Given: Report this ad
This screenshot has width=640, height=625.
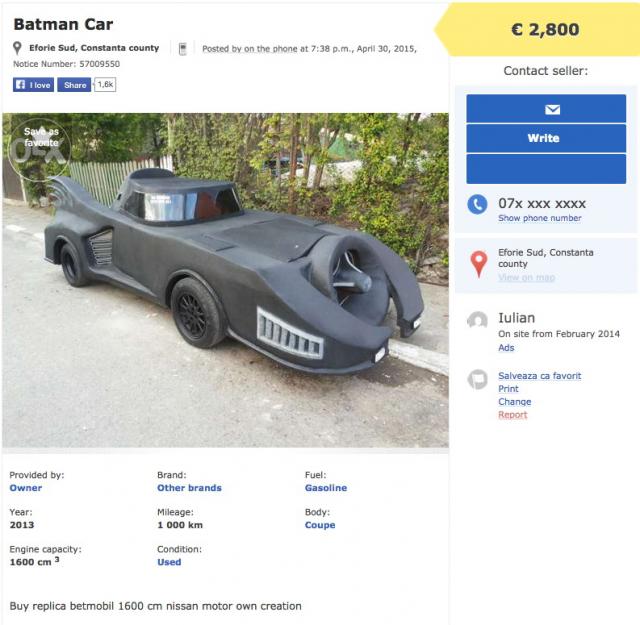Looking at the screenshot, I should (x=512, y=415).
